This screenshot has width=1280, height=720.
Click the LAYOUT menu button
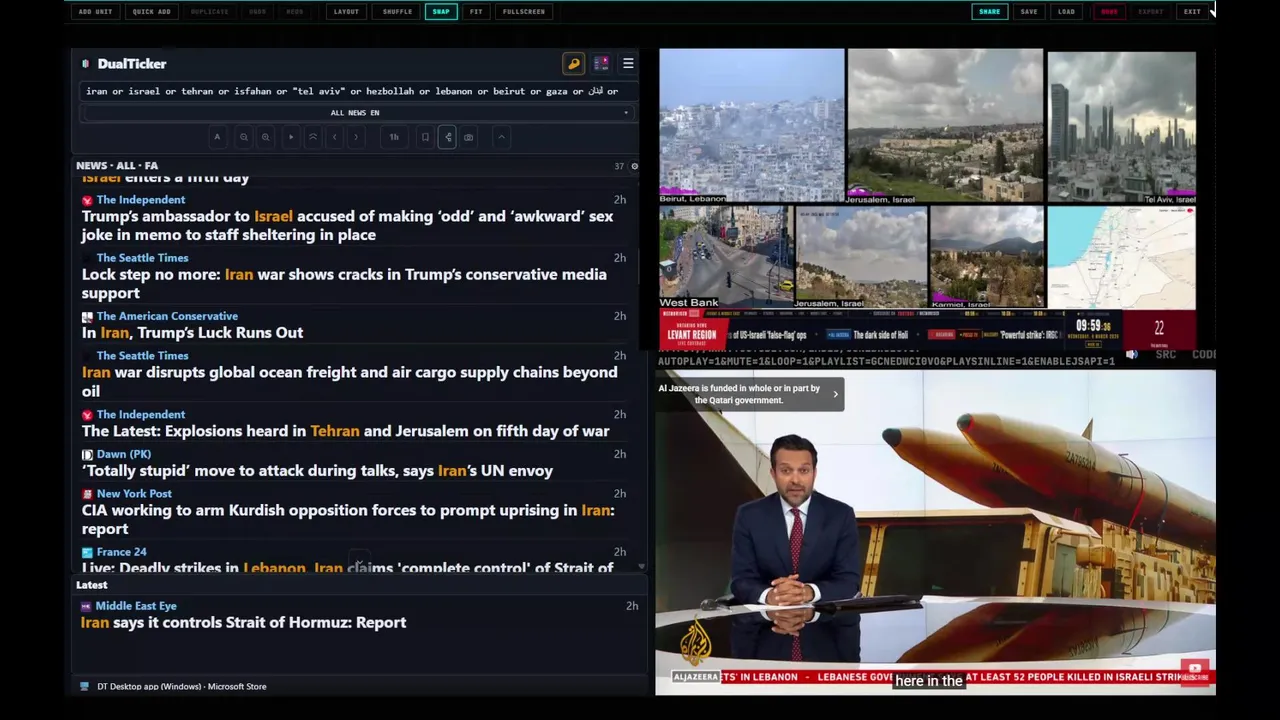pos(346,12)
